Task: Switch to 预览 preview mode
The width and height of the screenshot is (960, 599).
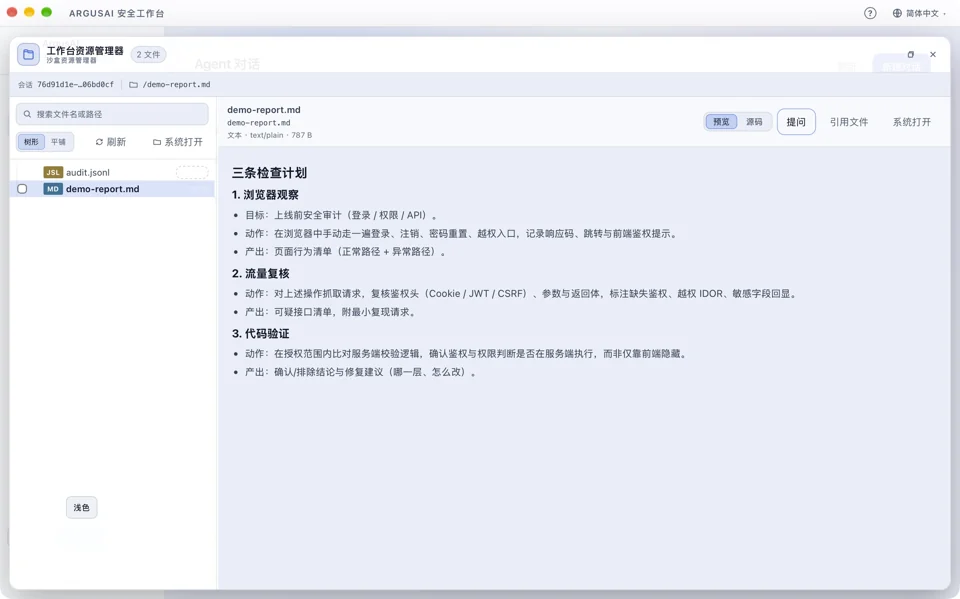Action: point(721,122)
